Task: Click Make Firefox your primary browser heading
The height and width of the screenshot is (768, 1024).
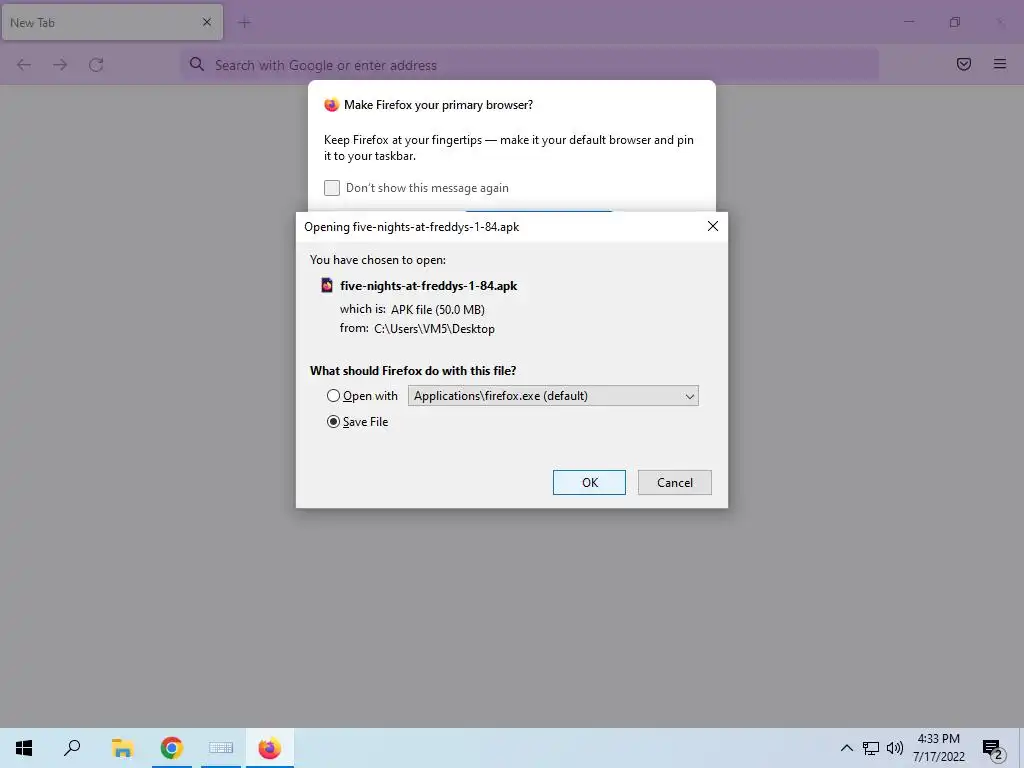Action: tap(438, 105)
